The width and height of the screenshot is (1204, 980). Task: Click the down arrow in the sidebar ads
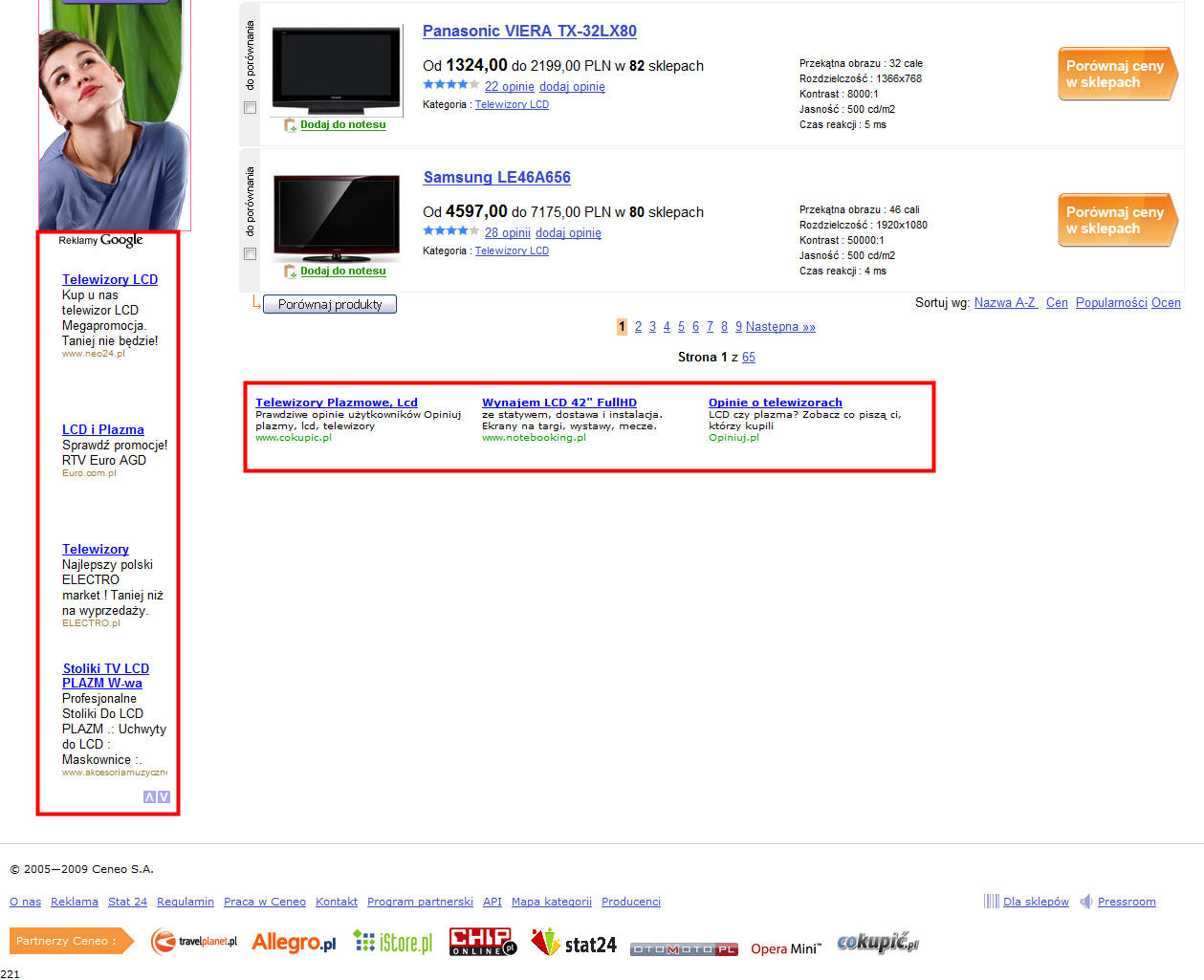pyautogui.click(x=164, y=796)
